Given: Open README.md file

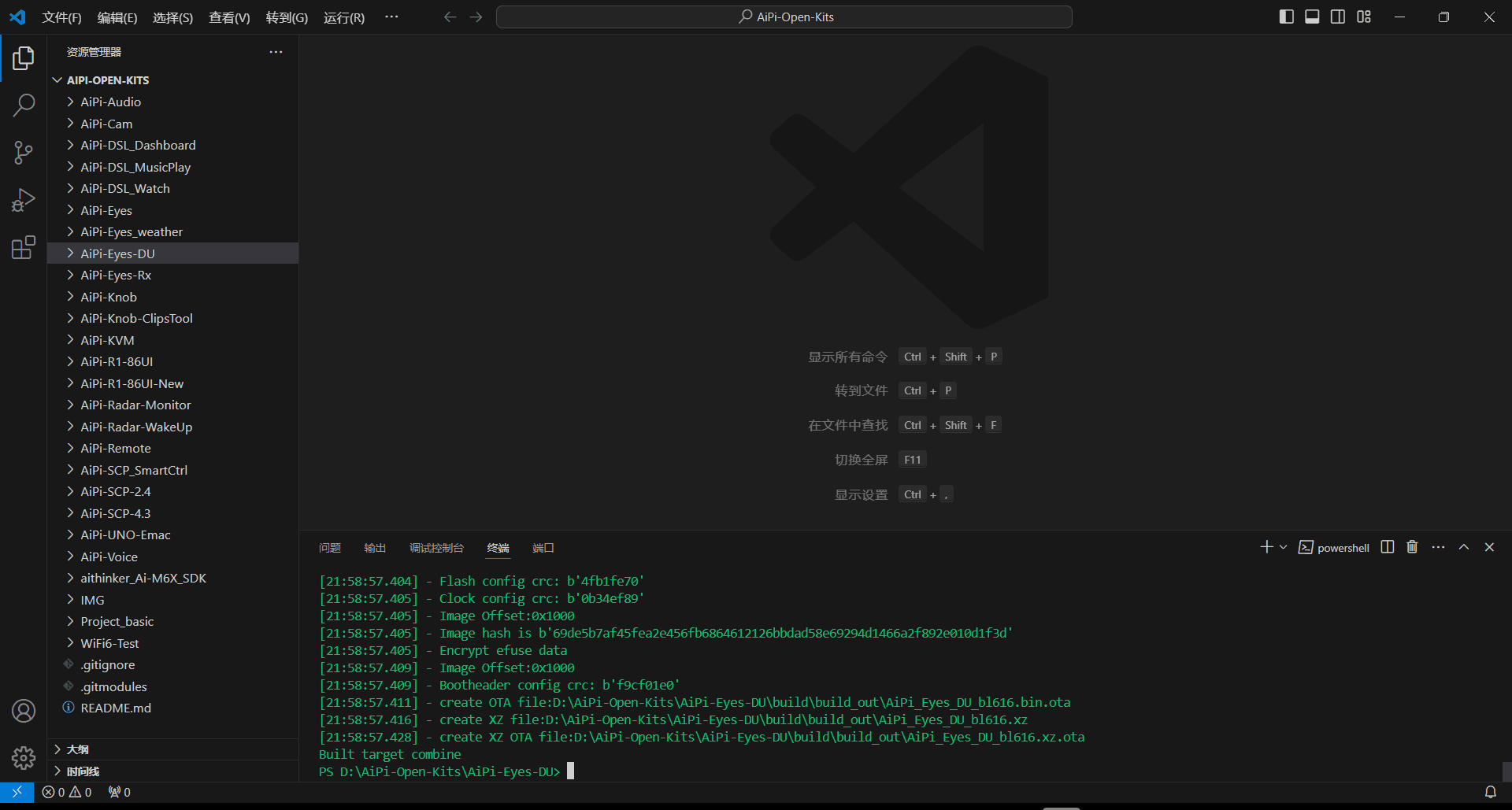Looking at the screenshot, I should coord(173,708).
